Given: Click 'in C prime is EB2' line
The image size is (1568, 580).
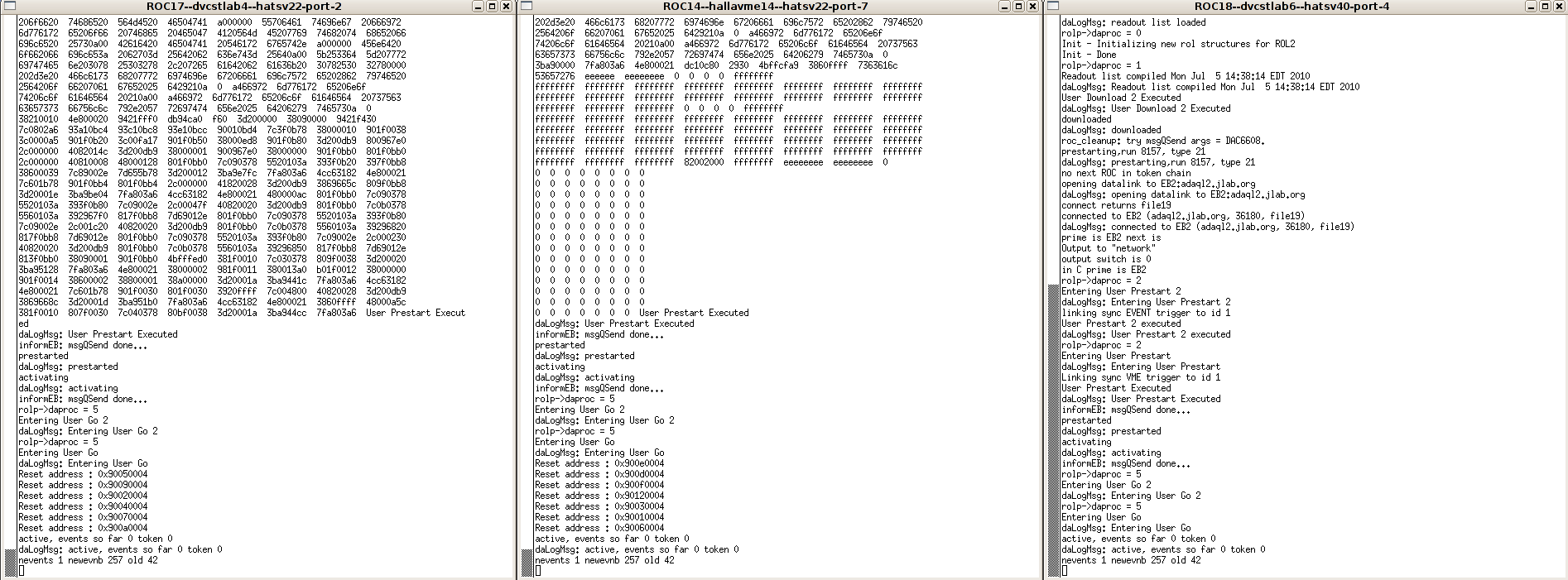Looking at the screenshot, I should (x=1104, y=270).
